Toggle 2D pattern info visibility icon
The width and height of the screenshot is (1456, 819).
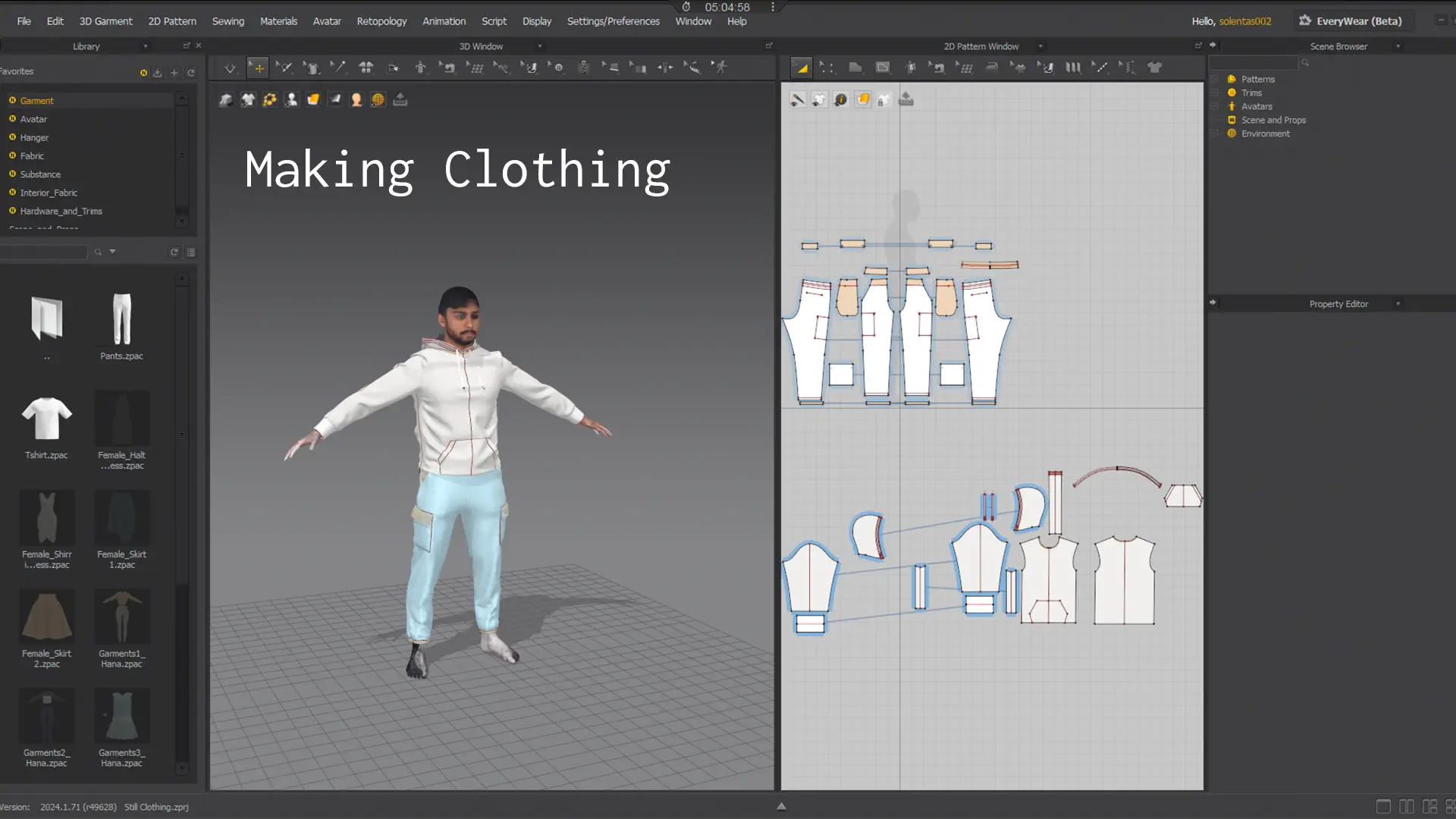coord(841,99)
